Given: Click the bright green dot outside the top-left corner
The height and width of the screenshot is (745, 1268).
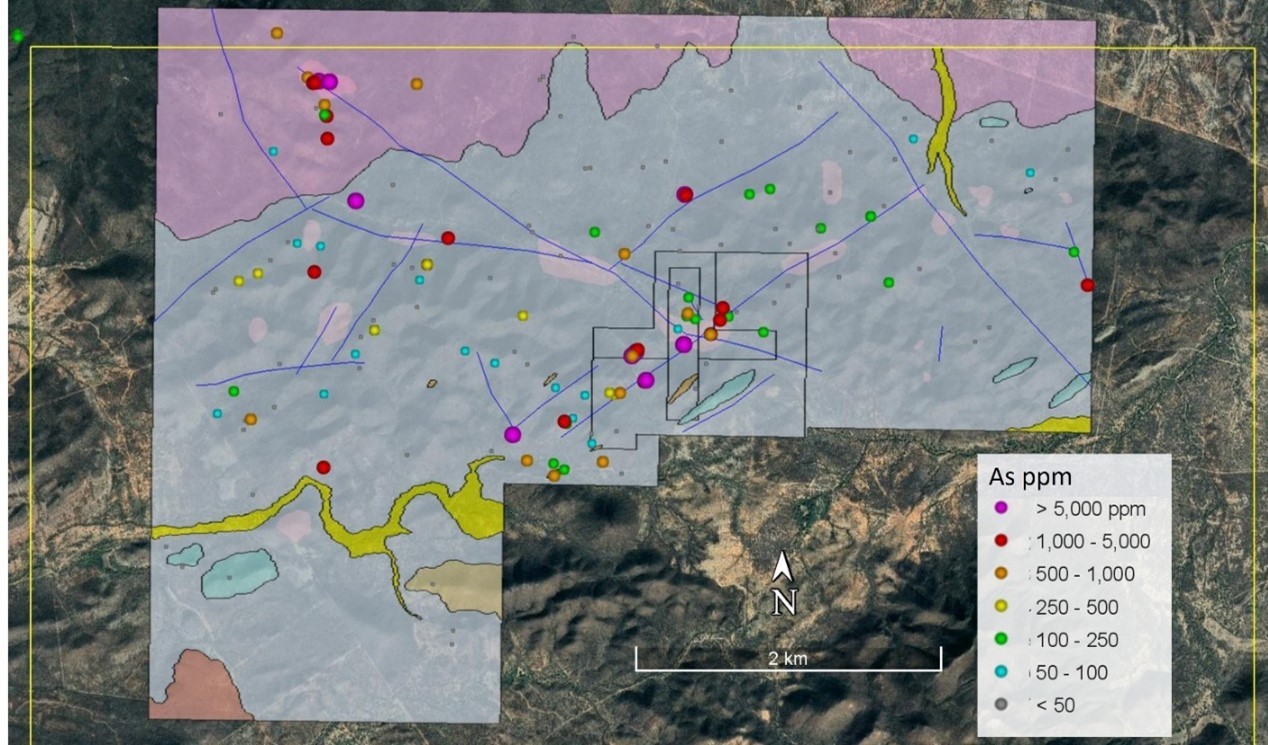Looking at the screenshot, I should point(17,36).
